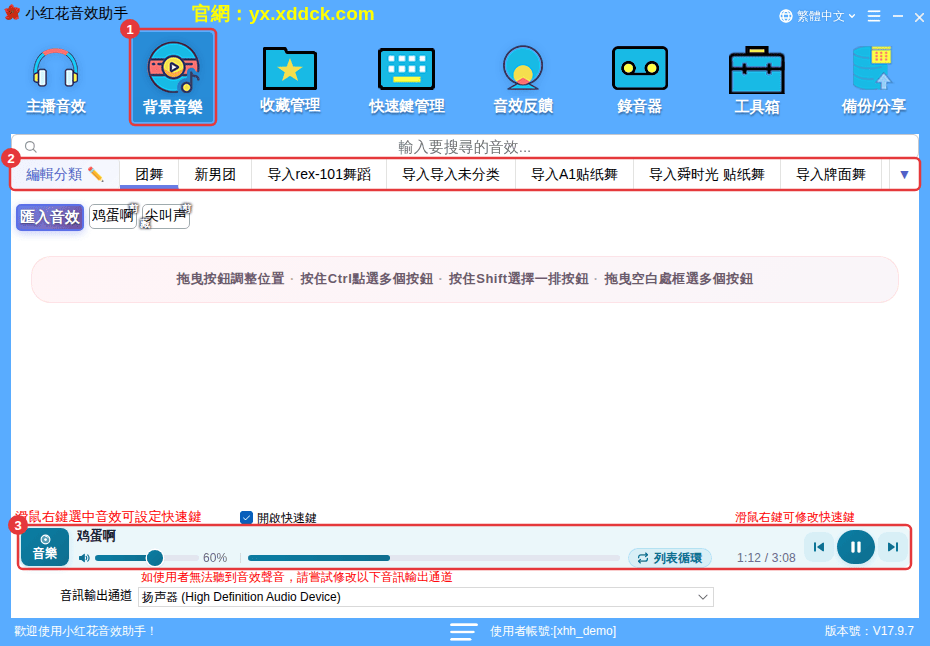
Task: Click the 版本號 V17.9.7 version text
Action: [869, 631]
